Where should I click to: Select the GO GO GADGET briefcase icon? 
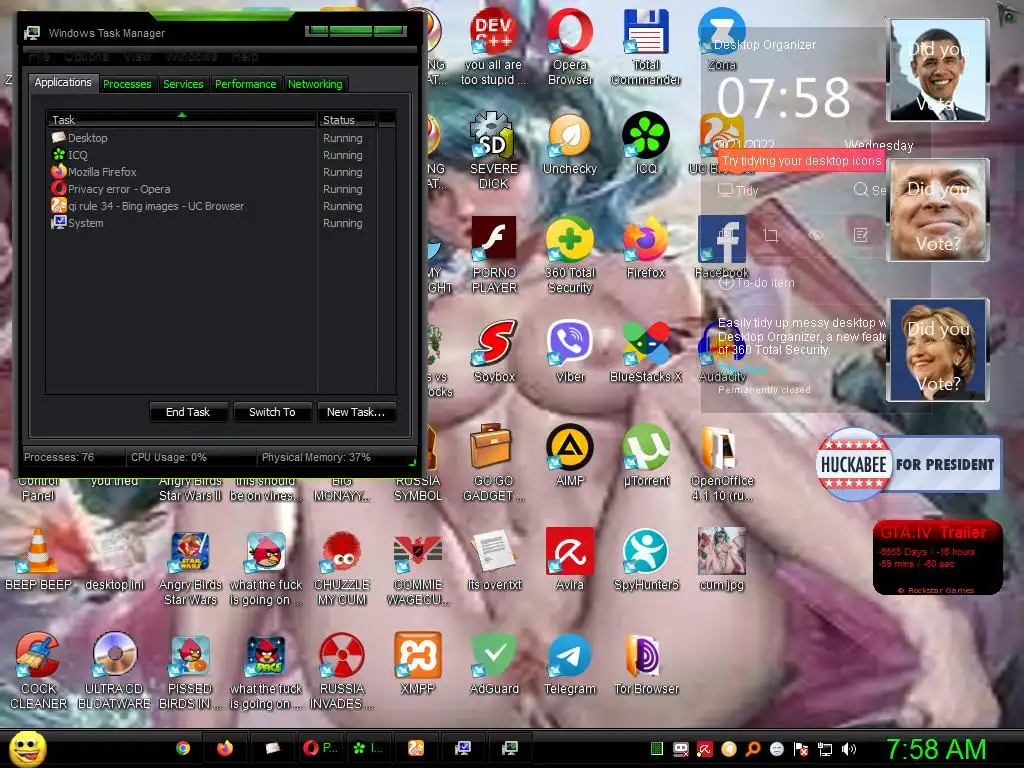[x=494, y=462]
